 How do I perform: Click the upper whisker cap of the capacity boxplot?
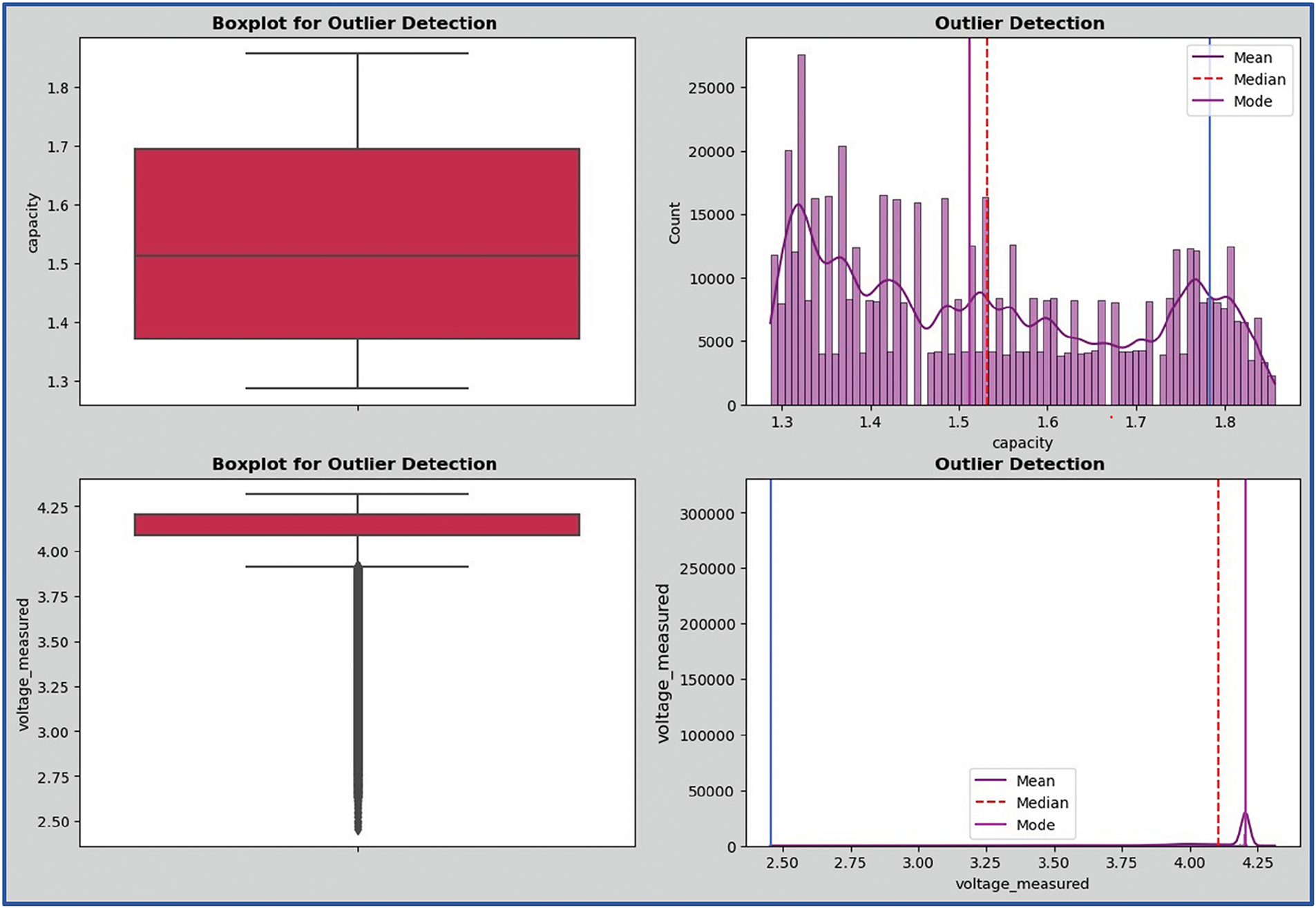tap(356, 53)
